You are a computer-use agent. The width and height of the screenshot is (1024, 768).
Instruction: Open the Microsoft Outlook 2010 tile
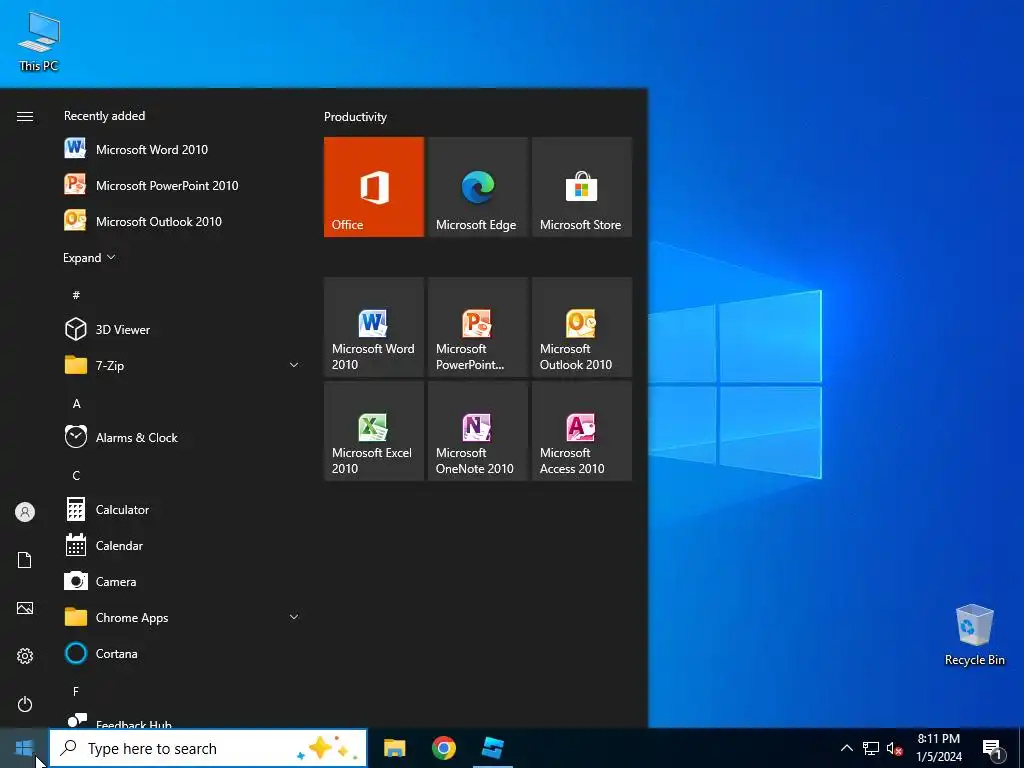pos(582,327)
